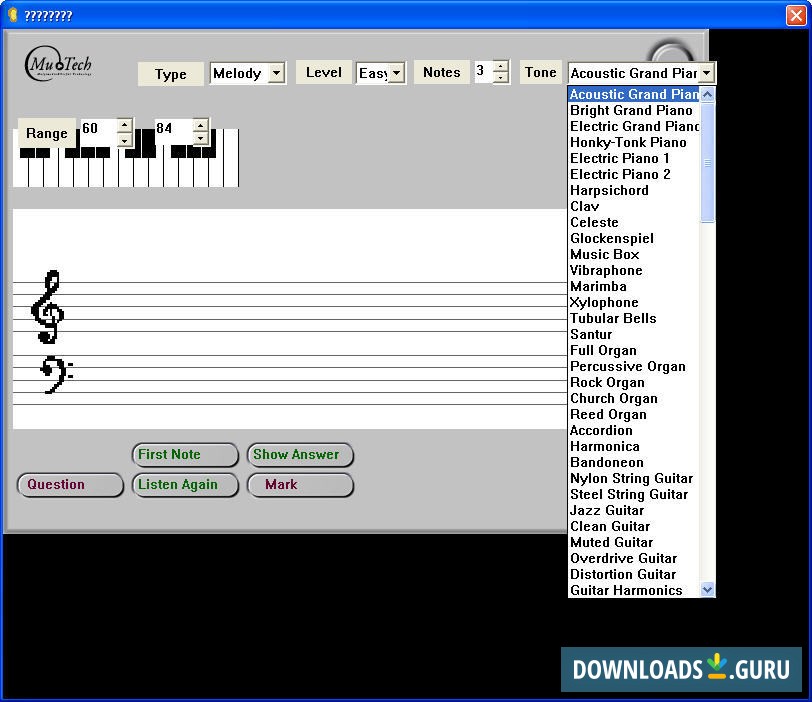Select Honky-Tonk Piano tone
The image size is (812, 702).
(634, 142)
